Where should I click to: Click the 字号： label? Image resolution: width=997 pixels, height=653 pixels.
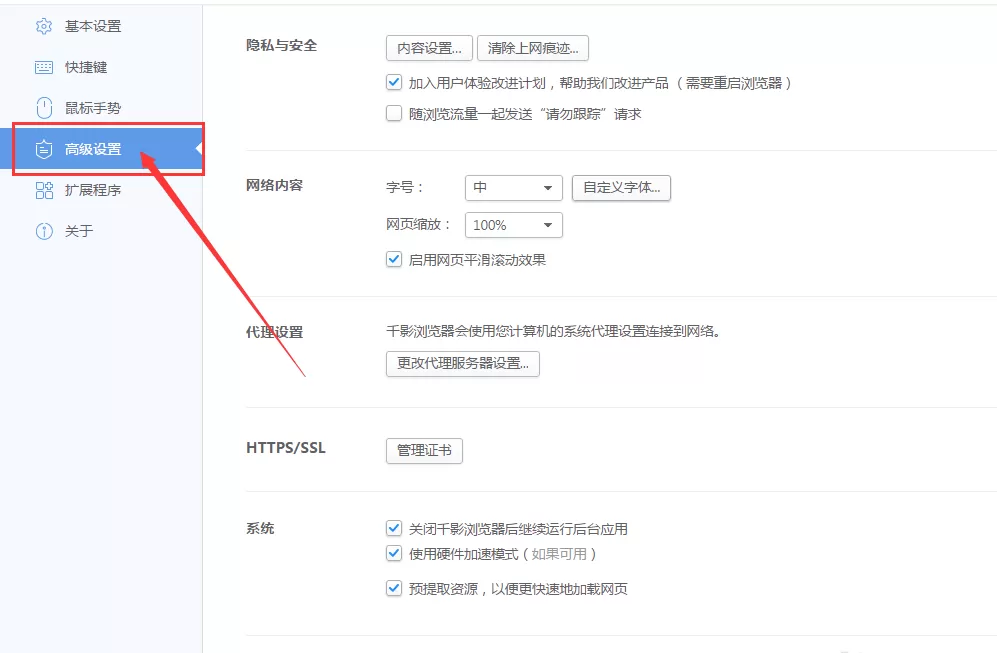coord(404,188)
